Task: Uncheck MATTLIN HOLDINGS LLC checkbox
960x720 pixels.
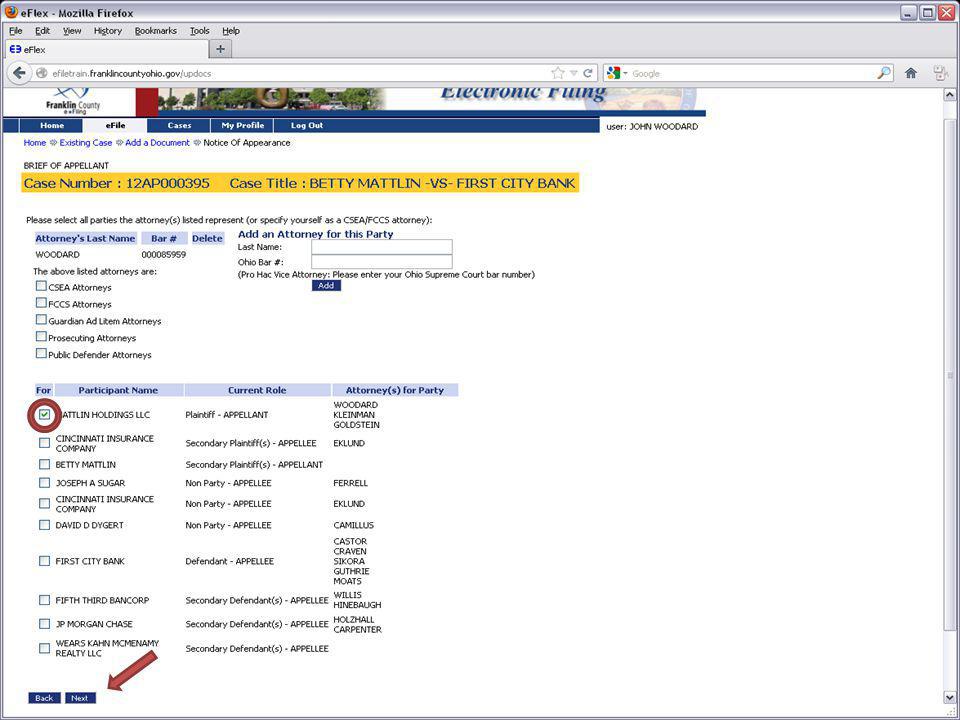Action: tap(44, 414)
